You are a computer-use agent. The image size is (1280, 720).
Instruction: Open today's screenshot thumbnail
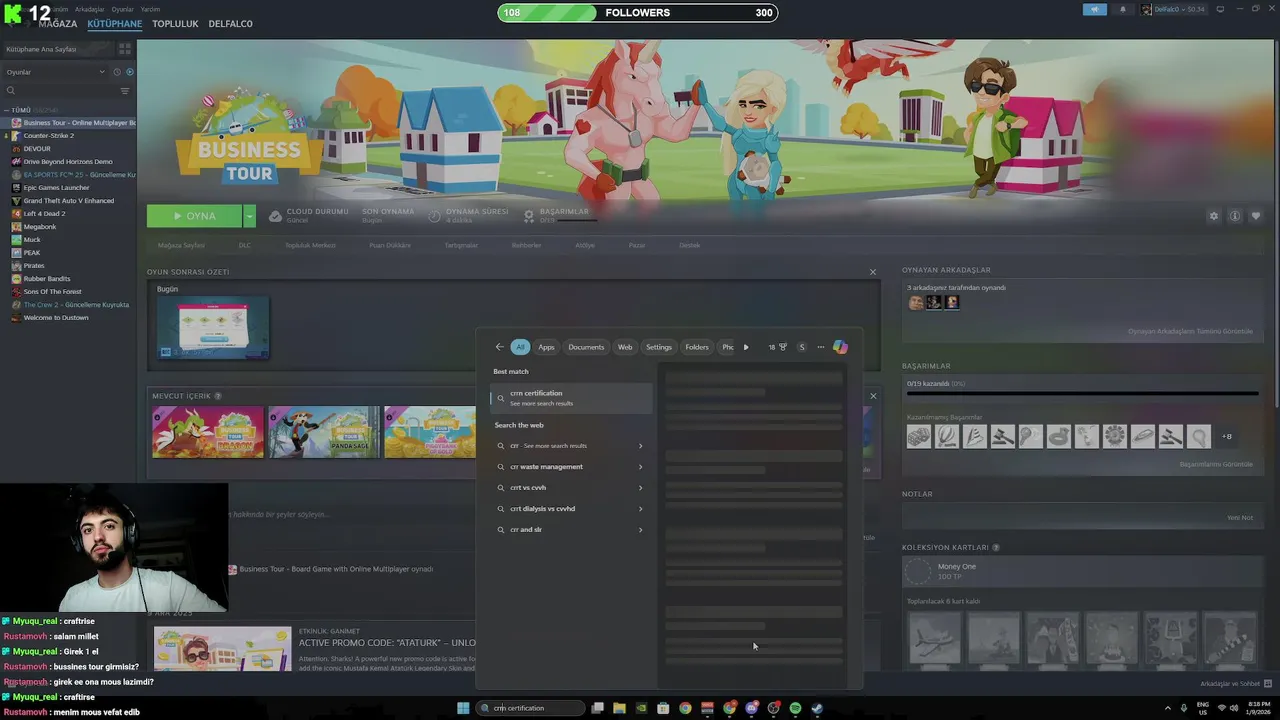[213, 328]
